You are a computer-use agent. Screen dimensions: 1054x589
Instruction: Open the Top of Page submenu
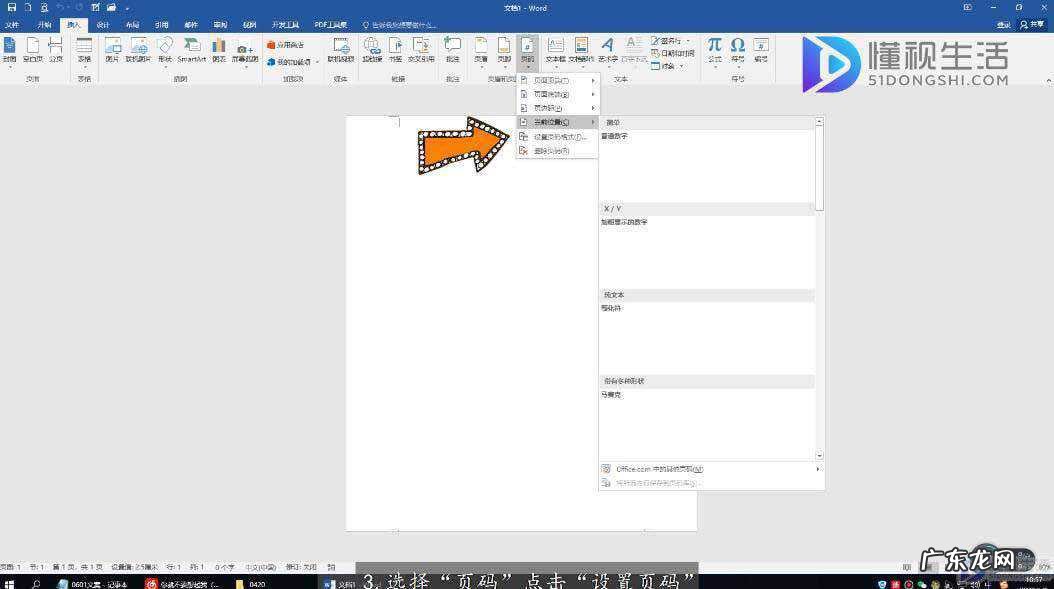(556, 80)
